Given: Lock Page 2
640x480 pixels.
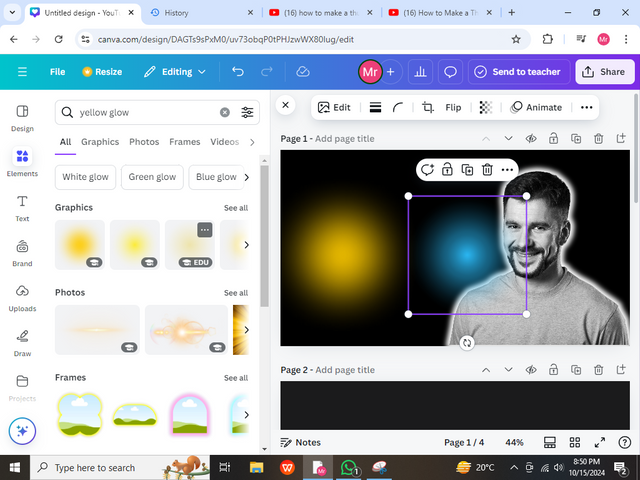Looking at the screenshot, I should pyautogui.click(x=553, y=370).
